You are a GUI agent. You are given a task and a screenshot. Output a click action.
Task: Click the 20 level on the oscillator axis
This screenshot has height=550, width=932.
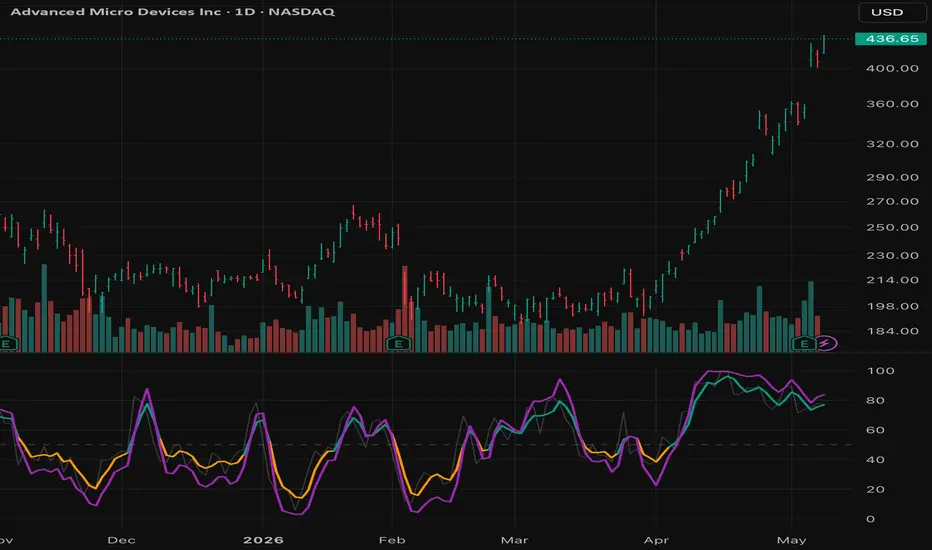tap(876, 489)
